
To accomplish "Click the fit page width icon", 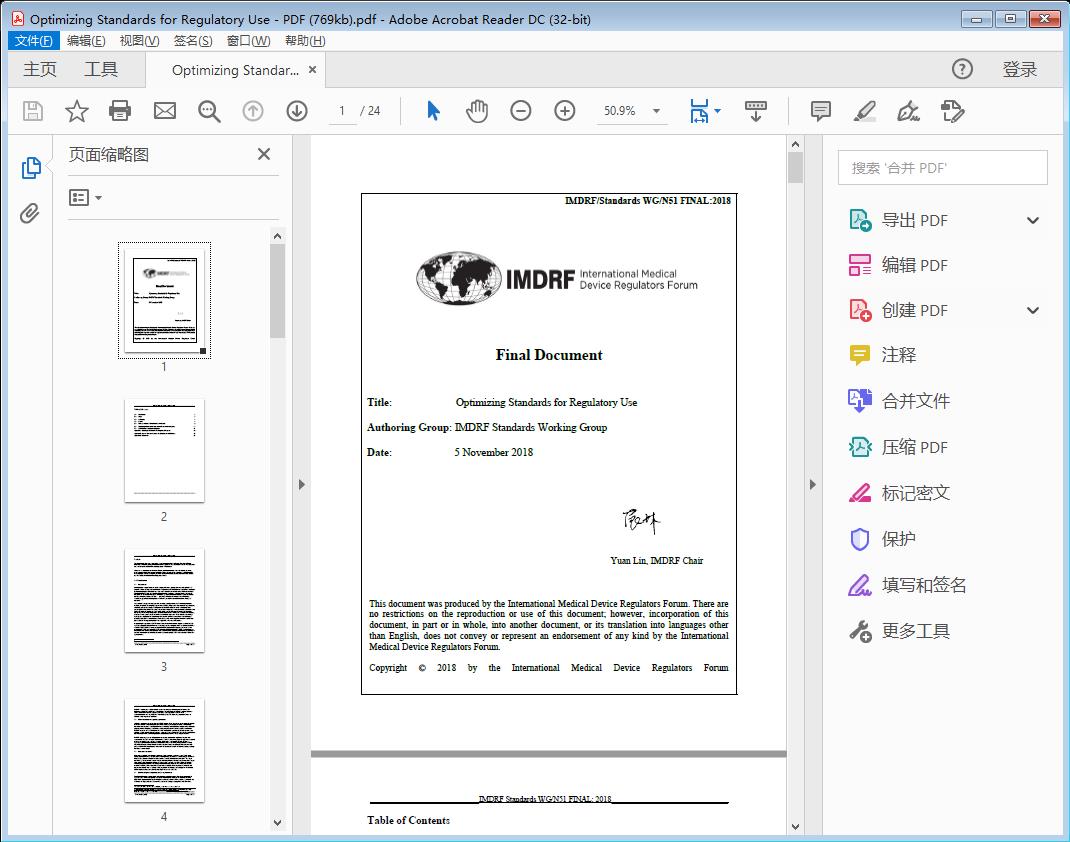I will [x=699, y=111].
